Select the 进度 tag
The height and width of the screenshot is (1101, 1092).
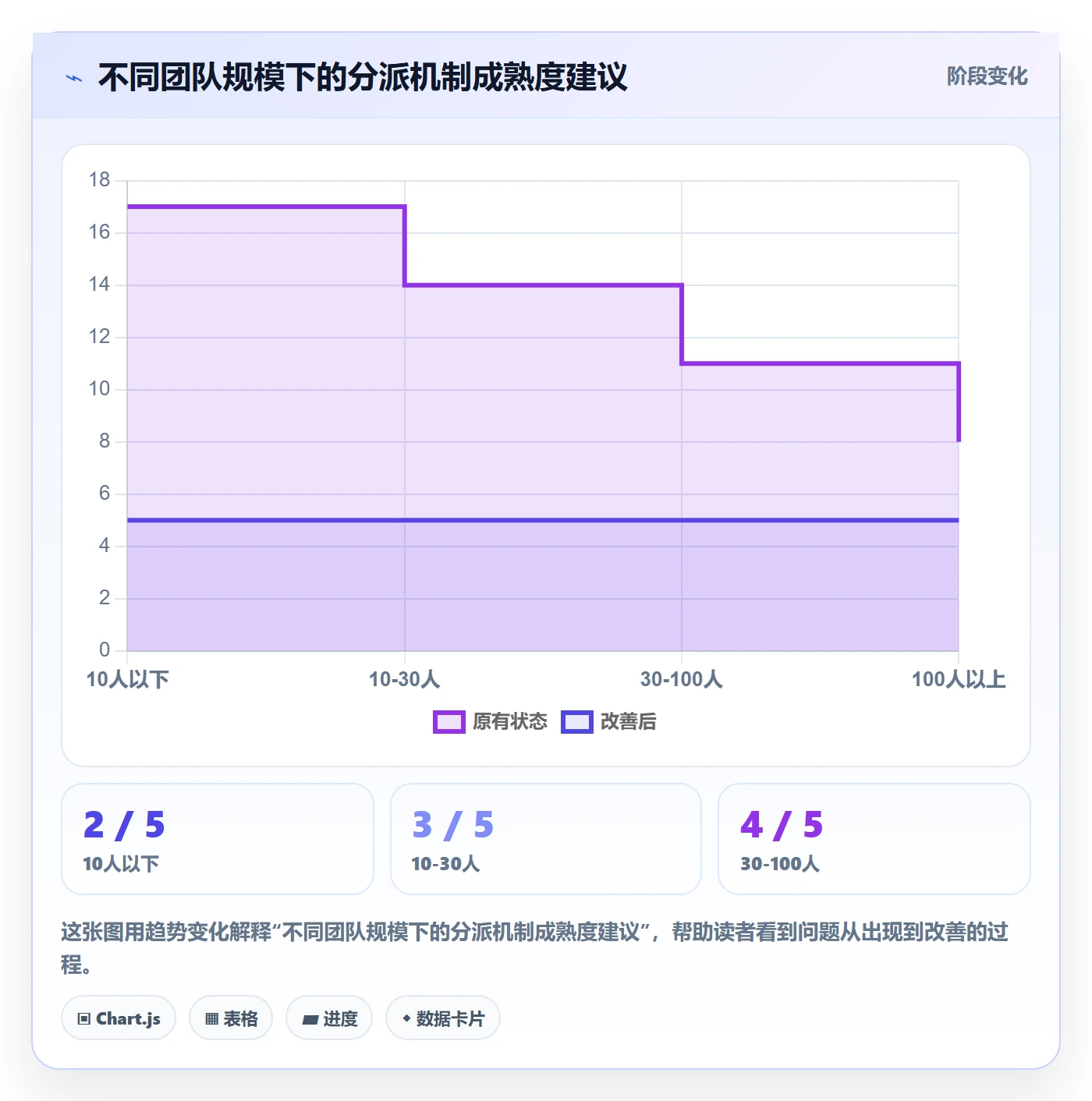pos(329,1018)
